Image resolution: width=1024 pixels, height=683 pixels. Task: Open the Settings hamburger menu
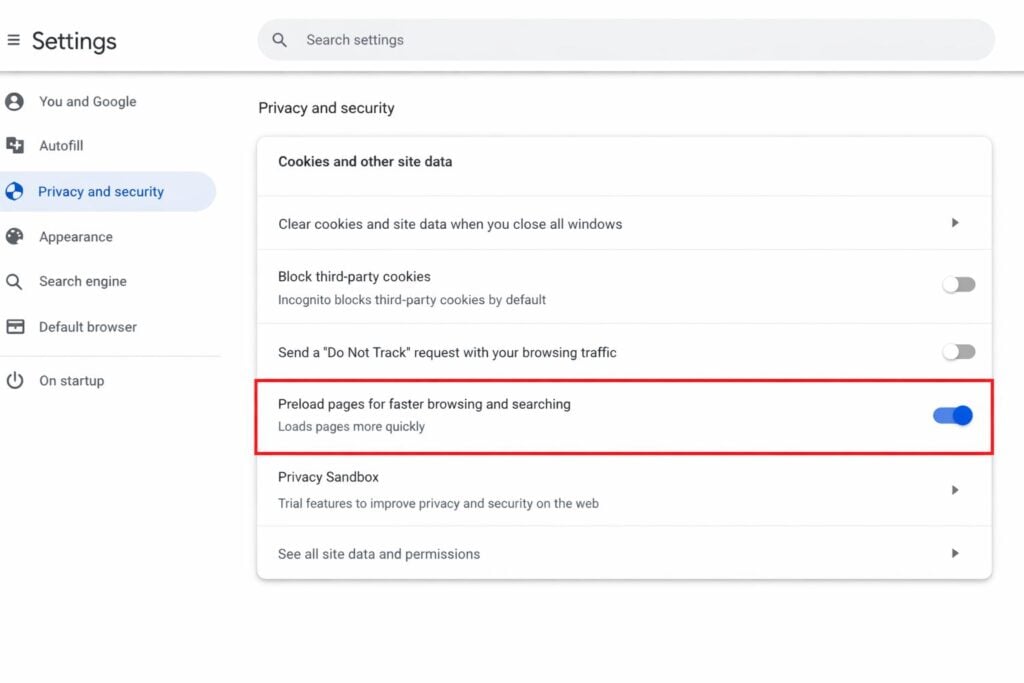(13, 40)
